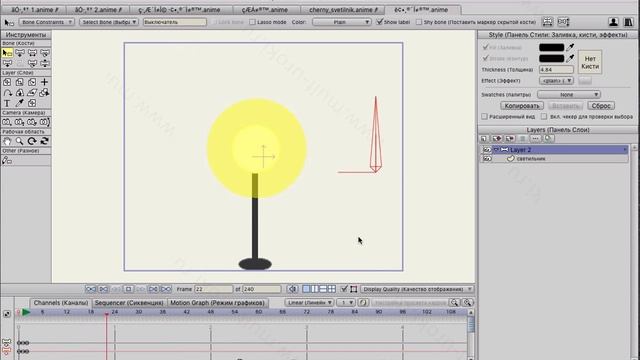Open the Fill color black swatch

(x=551, y=47)
